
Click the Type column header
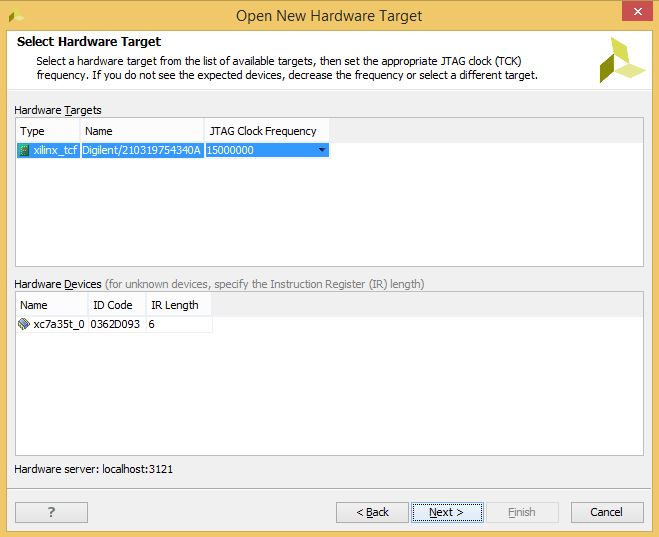pyautogui.click(x=48, y=131)
